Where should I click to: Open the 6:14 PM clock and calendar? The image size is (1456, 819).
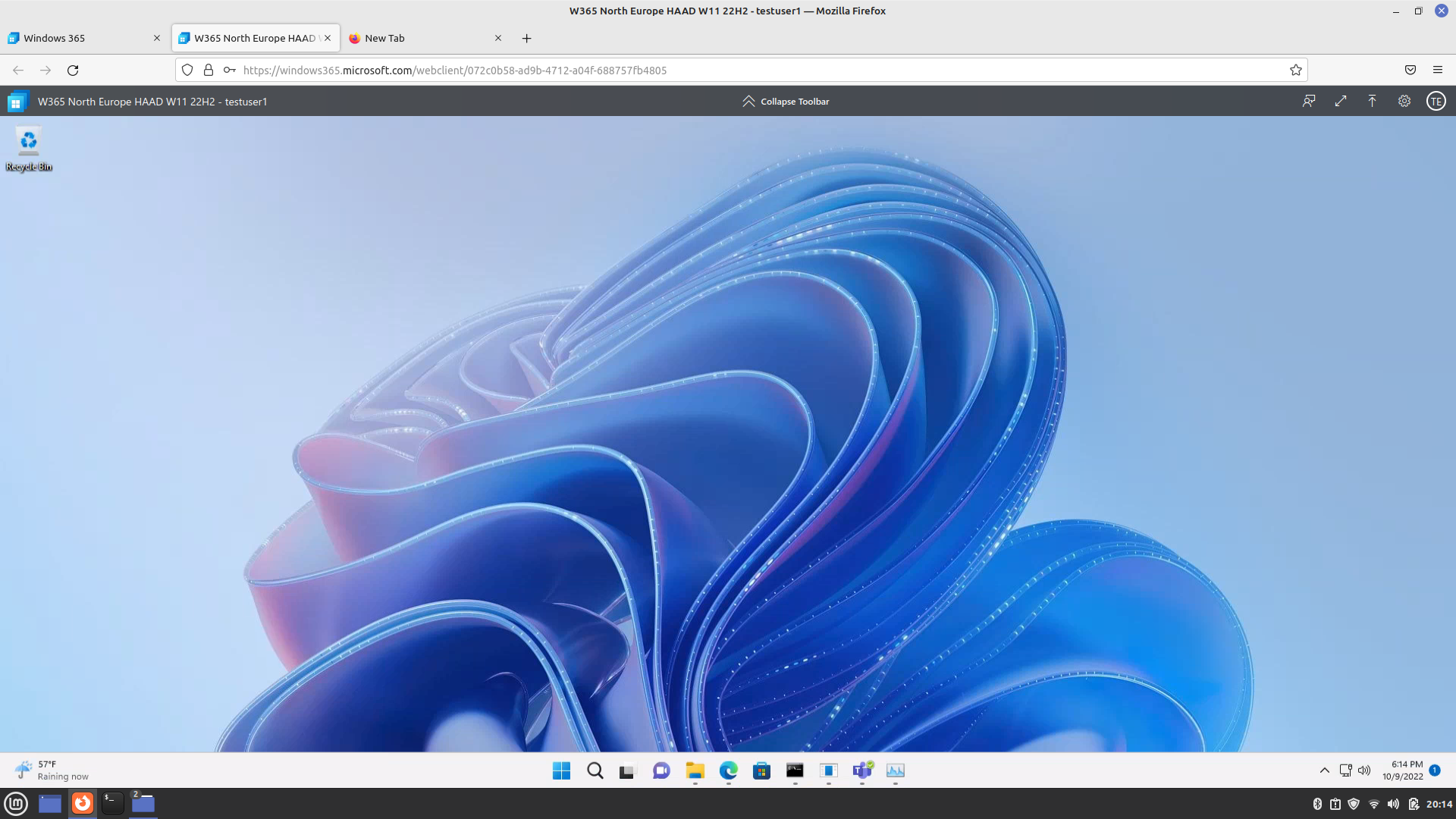pos(1403,771)
